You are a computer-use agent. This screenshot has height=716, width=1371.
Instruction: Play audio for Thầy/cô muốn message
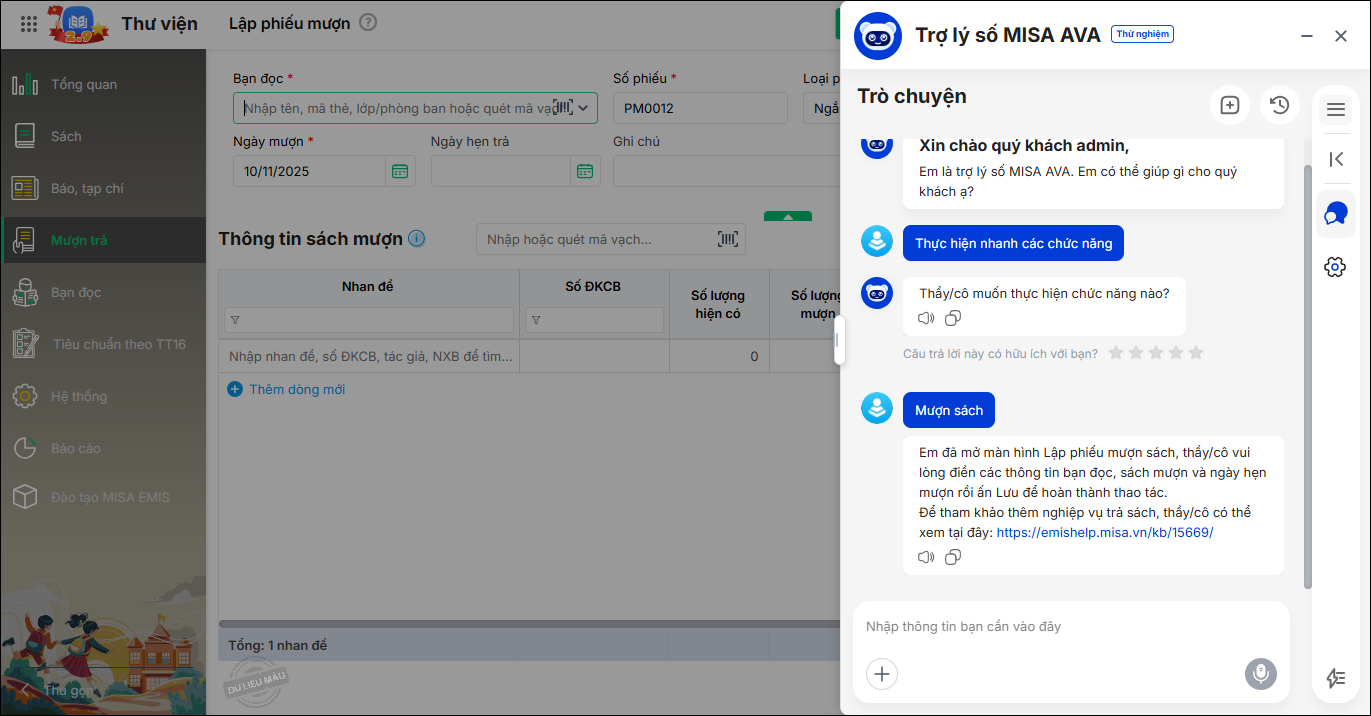(x=926, y=318)
